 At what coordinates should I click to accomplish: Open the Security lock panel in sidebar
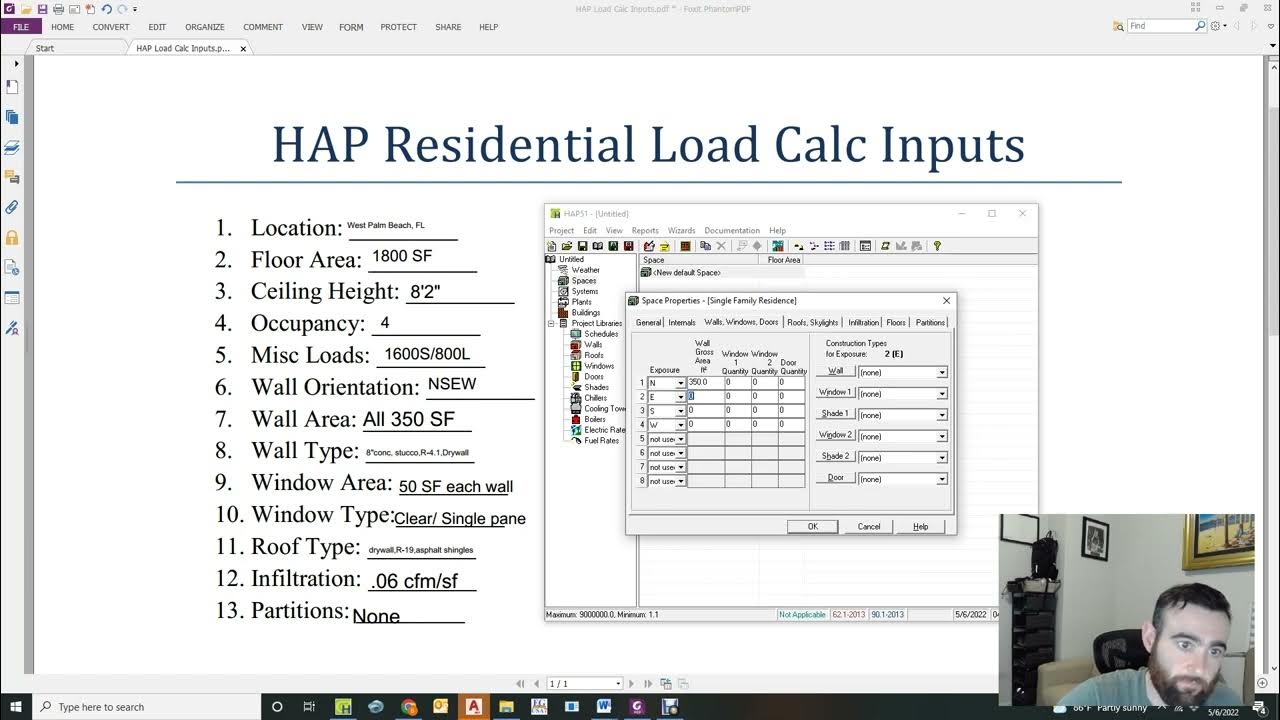pyautogui.click(x=12, y=237)
